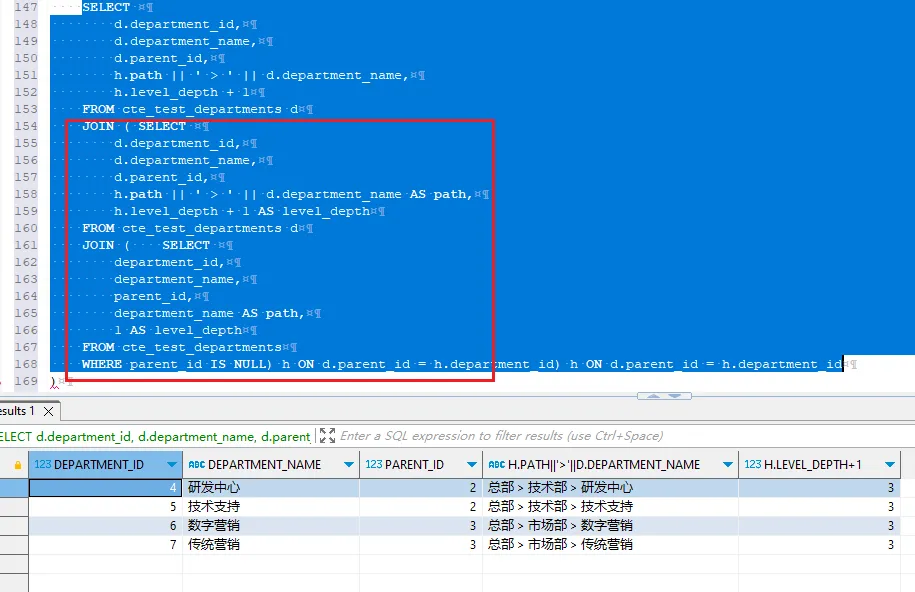
Task: Click line number 154 in the gutter
Action: [x=26, y=126]
